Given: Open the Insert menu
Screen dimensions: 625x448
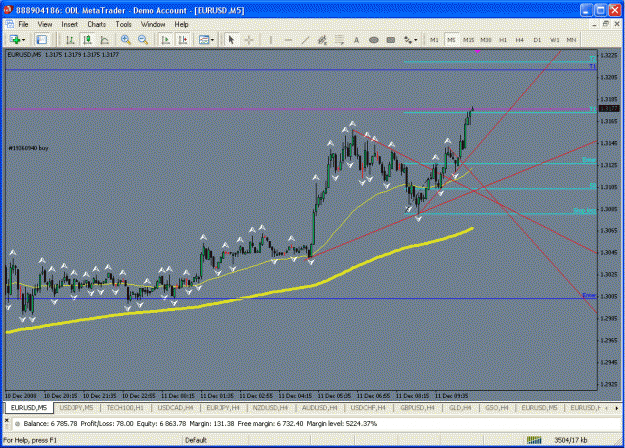Looking at the screenshot, I should pyautogui.click(x=69, y=24).
